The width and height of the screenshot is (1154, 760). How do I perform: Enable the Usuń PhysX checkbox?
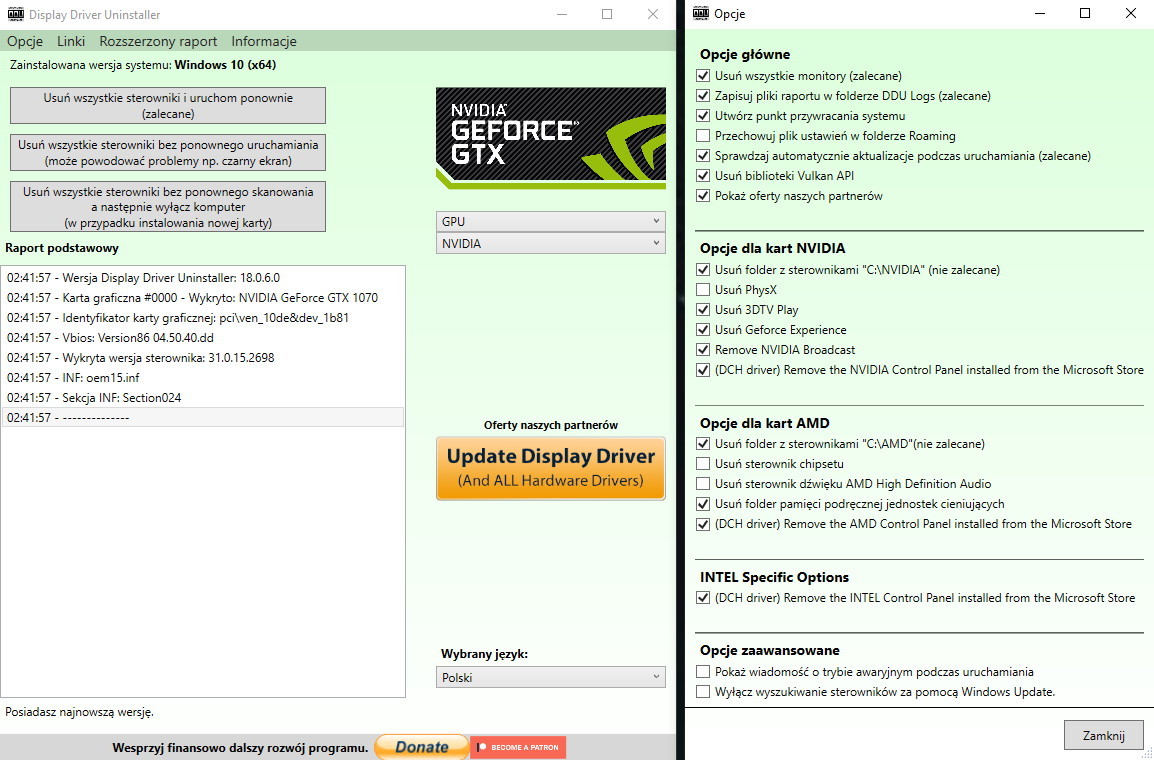704,290
